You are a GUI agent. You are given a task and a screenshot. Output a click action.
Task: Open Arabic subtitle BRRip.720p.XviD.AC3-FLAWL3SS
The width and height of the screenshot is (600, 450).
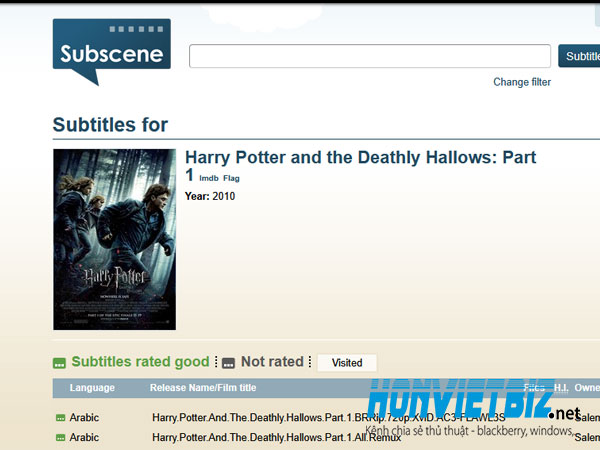click(x=329, y=417)
